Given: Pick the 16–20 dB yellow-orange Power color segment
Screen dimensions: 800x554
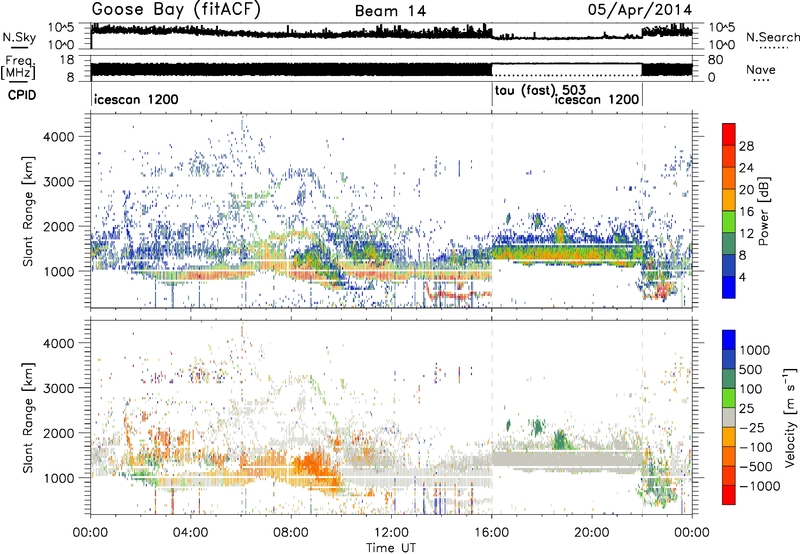Looking at the screenshot, I should (729, 200).
